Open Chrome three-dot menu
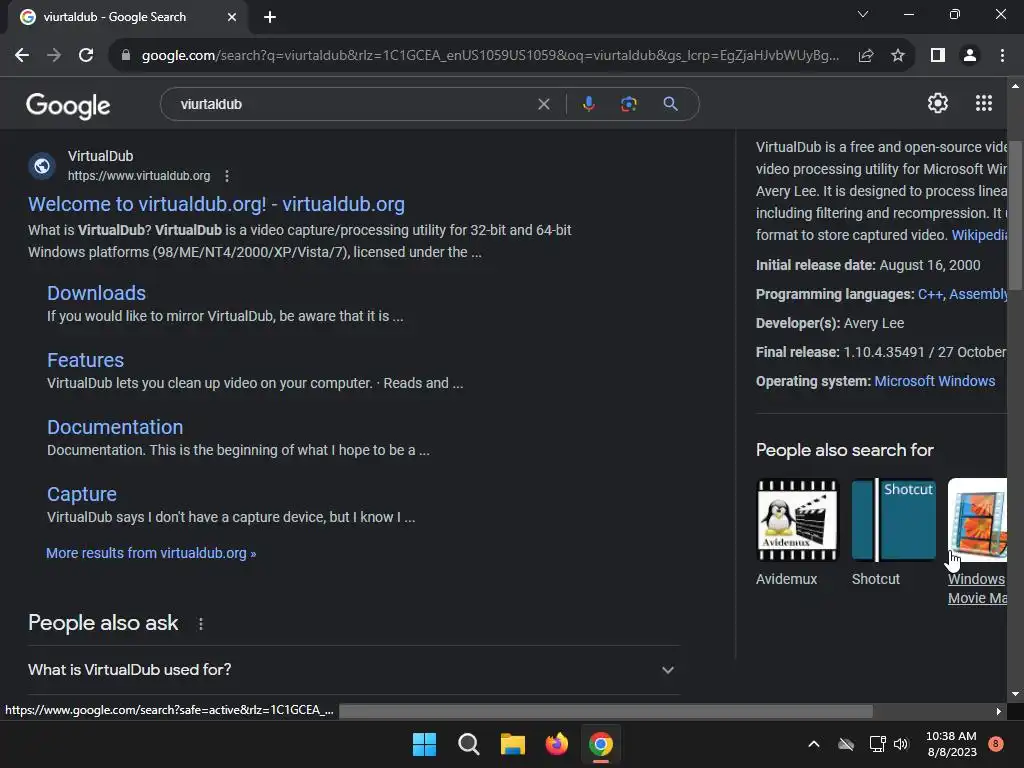Viewport: 1024px width, 768px height. pos(1002,56)
